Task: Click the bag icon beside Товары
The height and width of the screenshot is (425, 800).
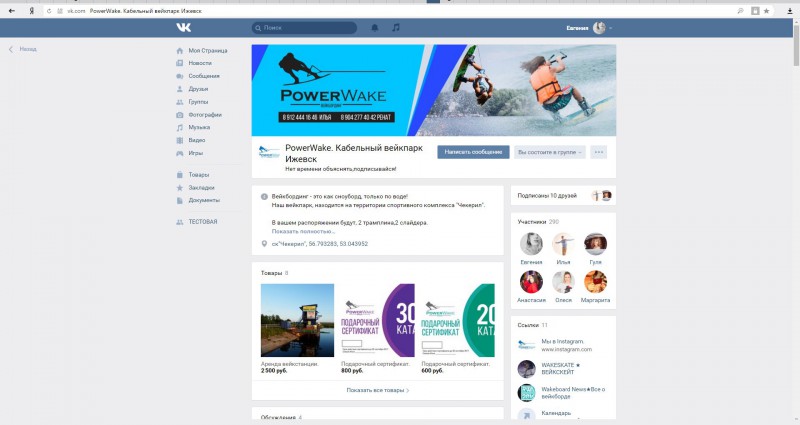Action: pos(180,174)
